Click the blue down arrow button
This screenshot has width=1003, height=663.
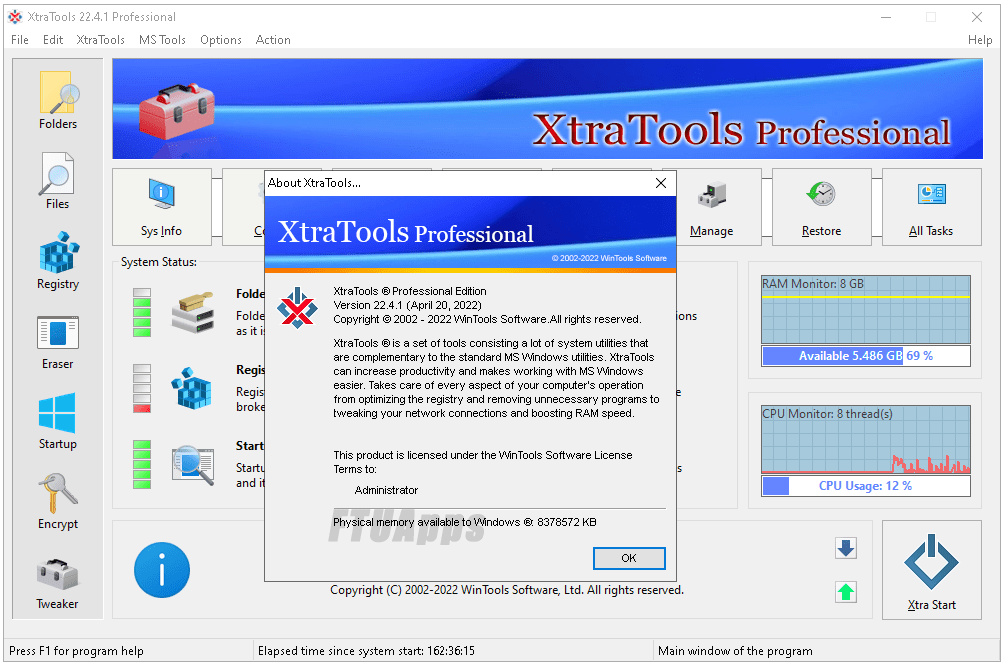click(846, 548)
